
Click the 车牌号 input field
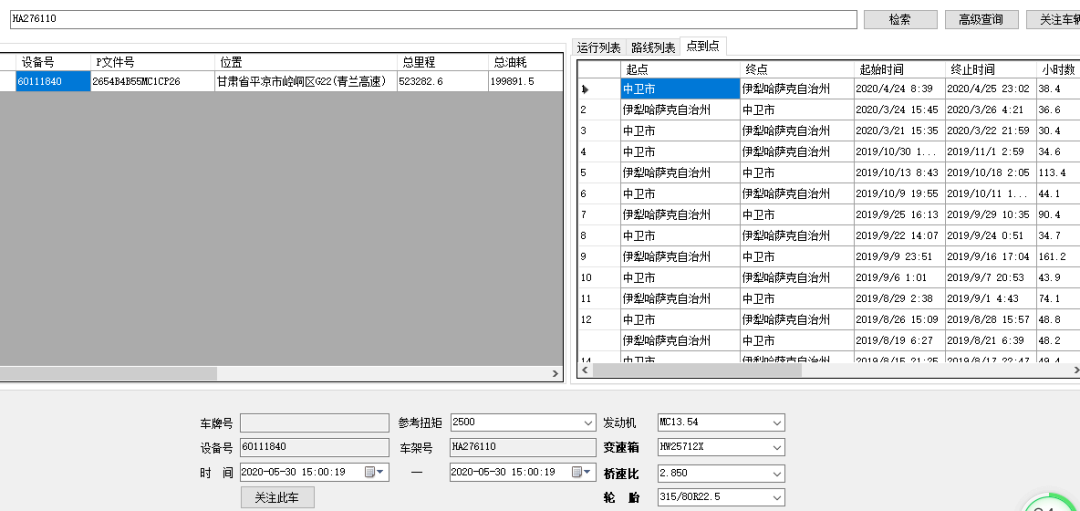315,422
